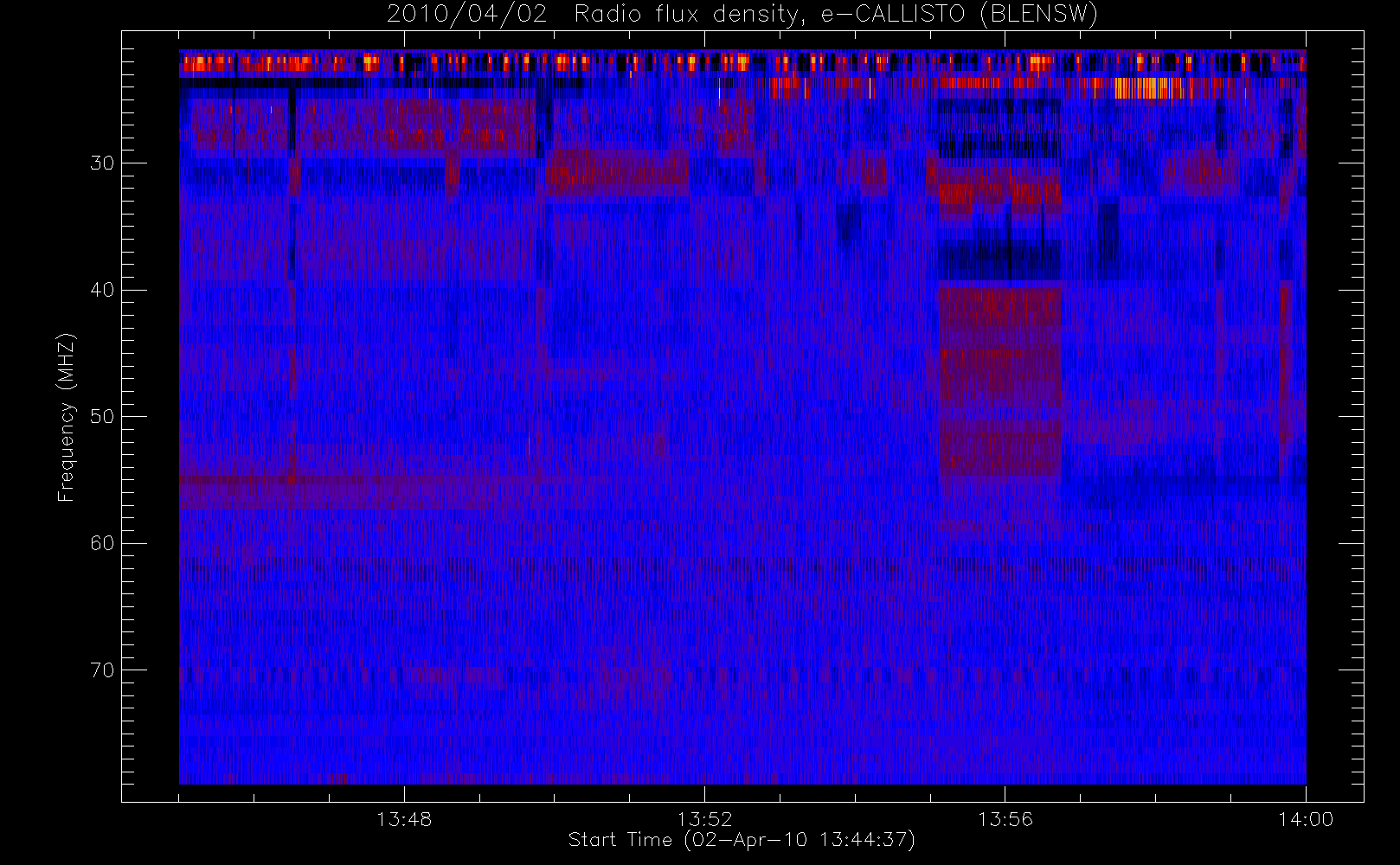The image size is (1400, 865).
Task: Click the '60' frequency tick label
Action: (102, 543)
